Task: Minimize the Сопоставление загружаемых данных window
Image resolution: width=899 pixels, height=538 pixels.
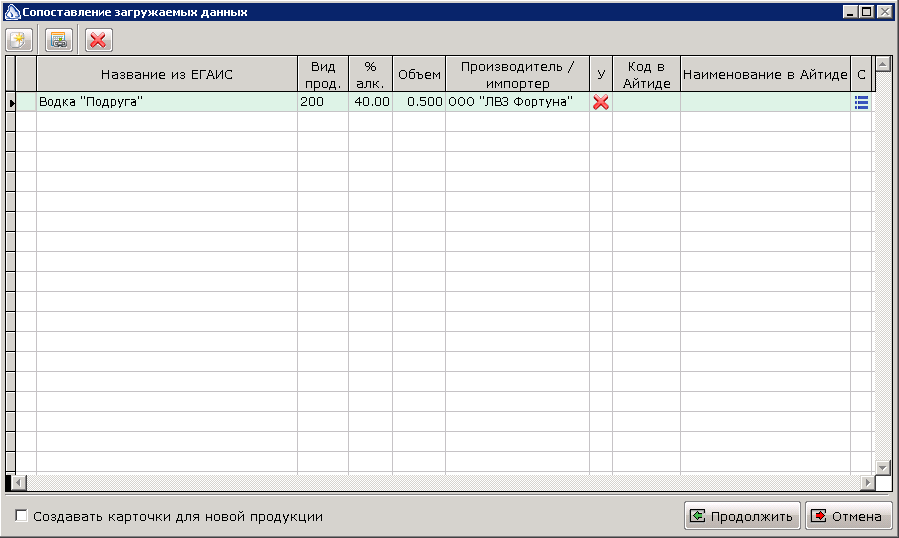Action: pos(850,11)
